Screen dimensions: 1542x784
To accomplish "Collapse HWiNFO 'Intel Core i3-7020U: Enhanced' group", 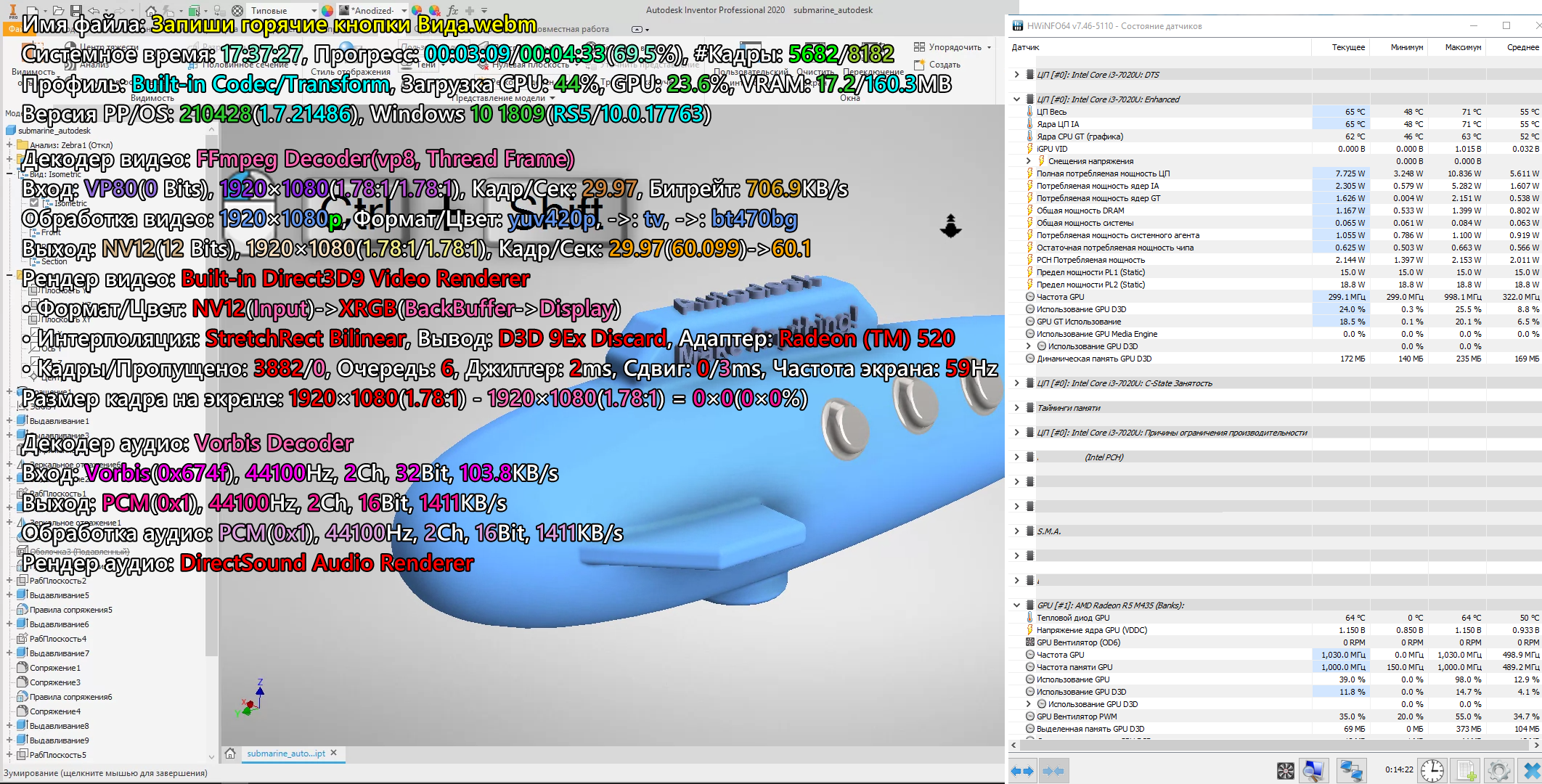I will coord(1016,99).
